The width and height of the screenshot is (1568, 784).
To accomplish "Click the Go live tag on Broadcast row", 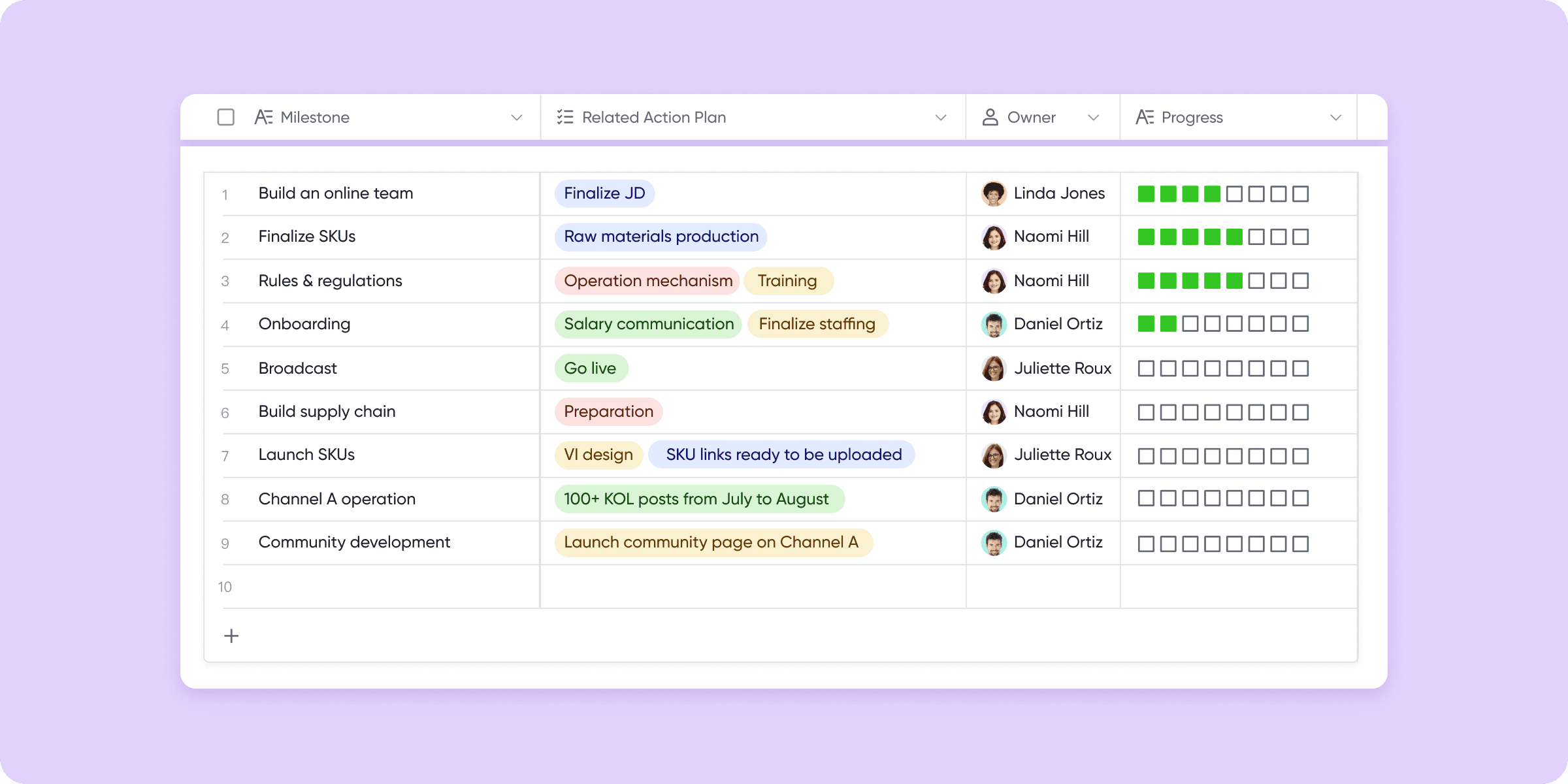I will pyautogui.click(x=590, y=367).
